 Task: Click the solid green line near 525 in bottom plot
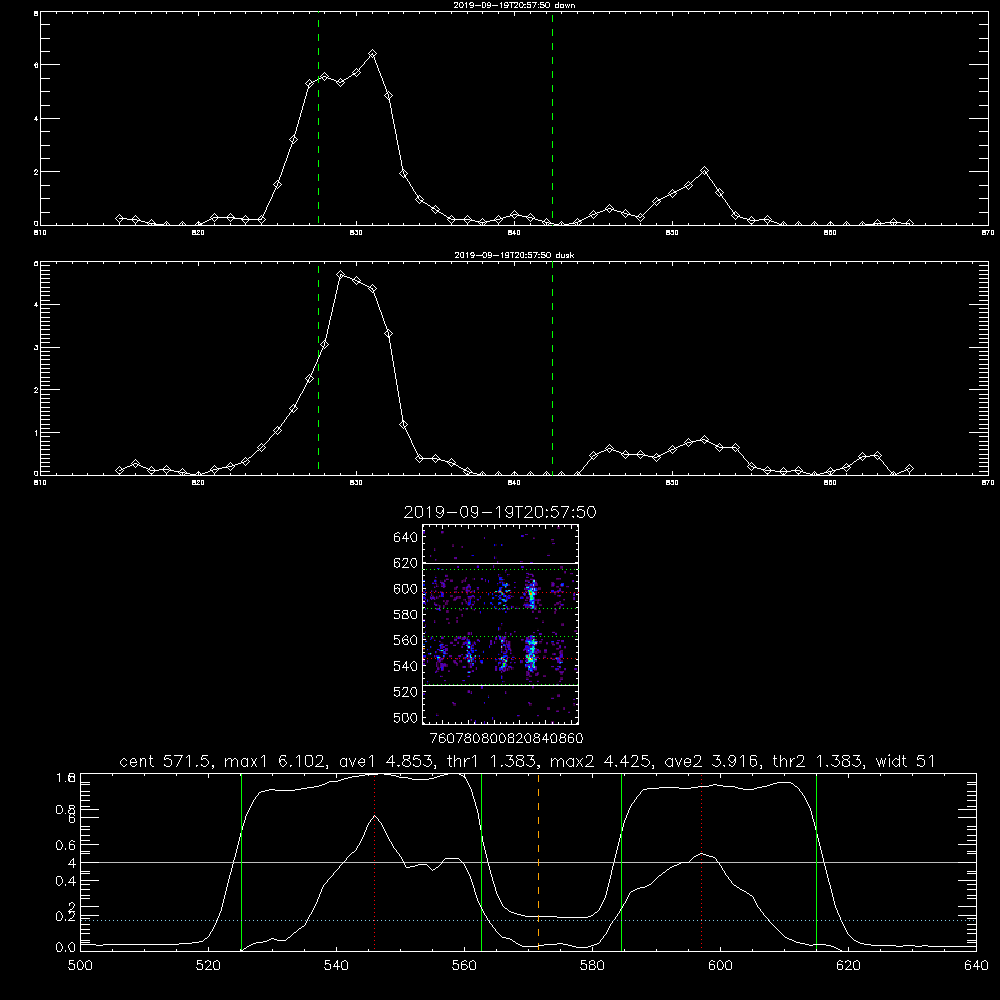click(241, 862)
